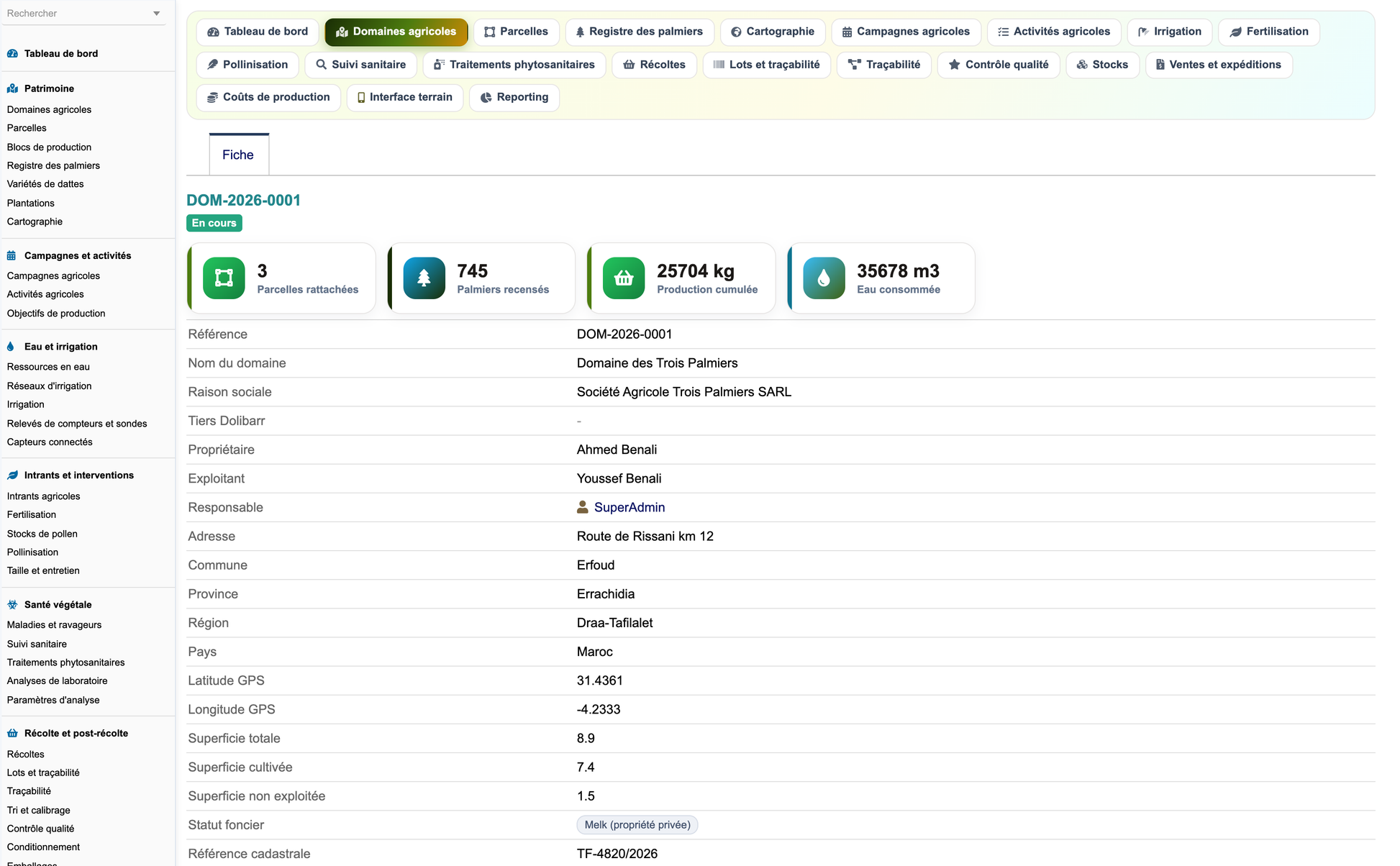Click the Patrimoine section icon in sidebar
Image resolution: width=1400 pixels, height=866 pixels.
(x=12, y=88)
